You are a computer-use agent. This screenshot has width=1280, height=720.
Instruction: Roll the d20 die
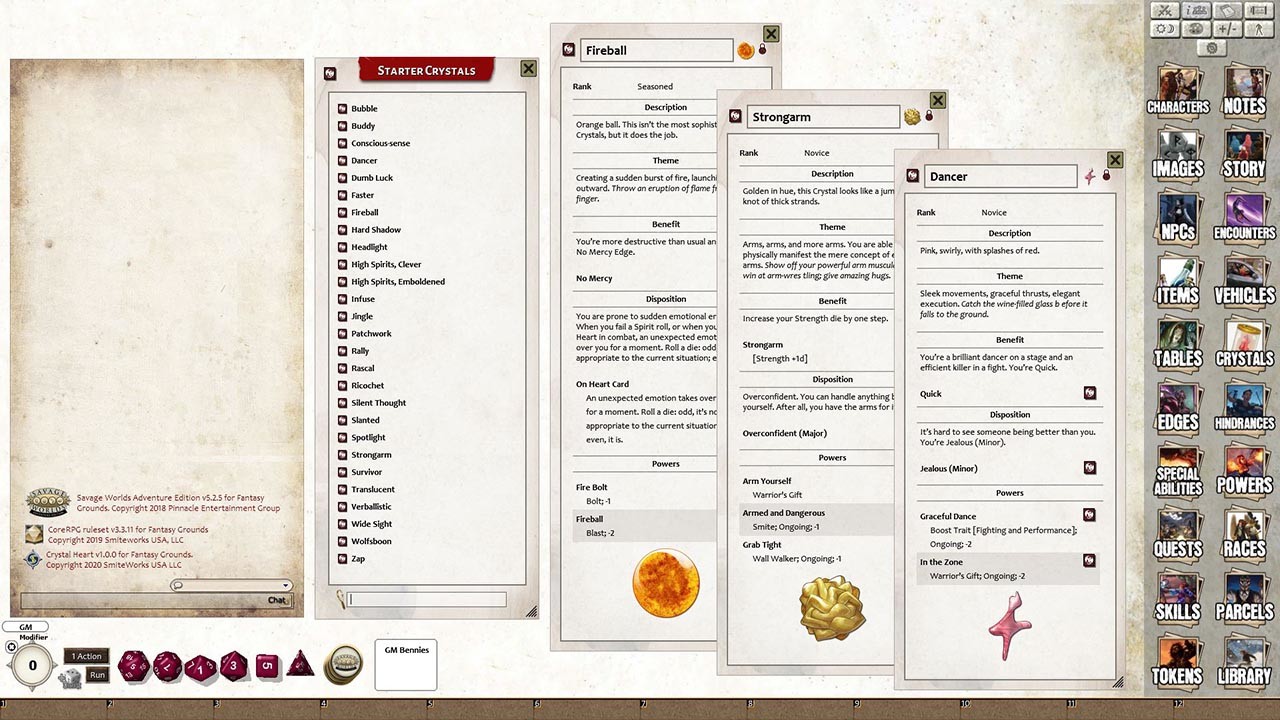pyautogui.click(x=132, y=666)
